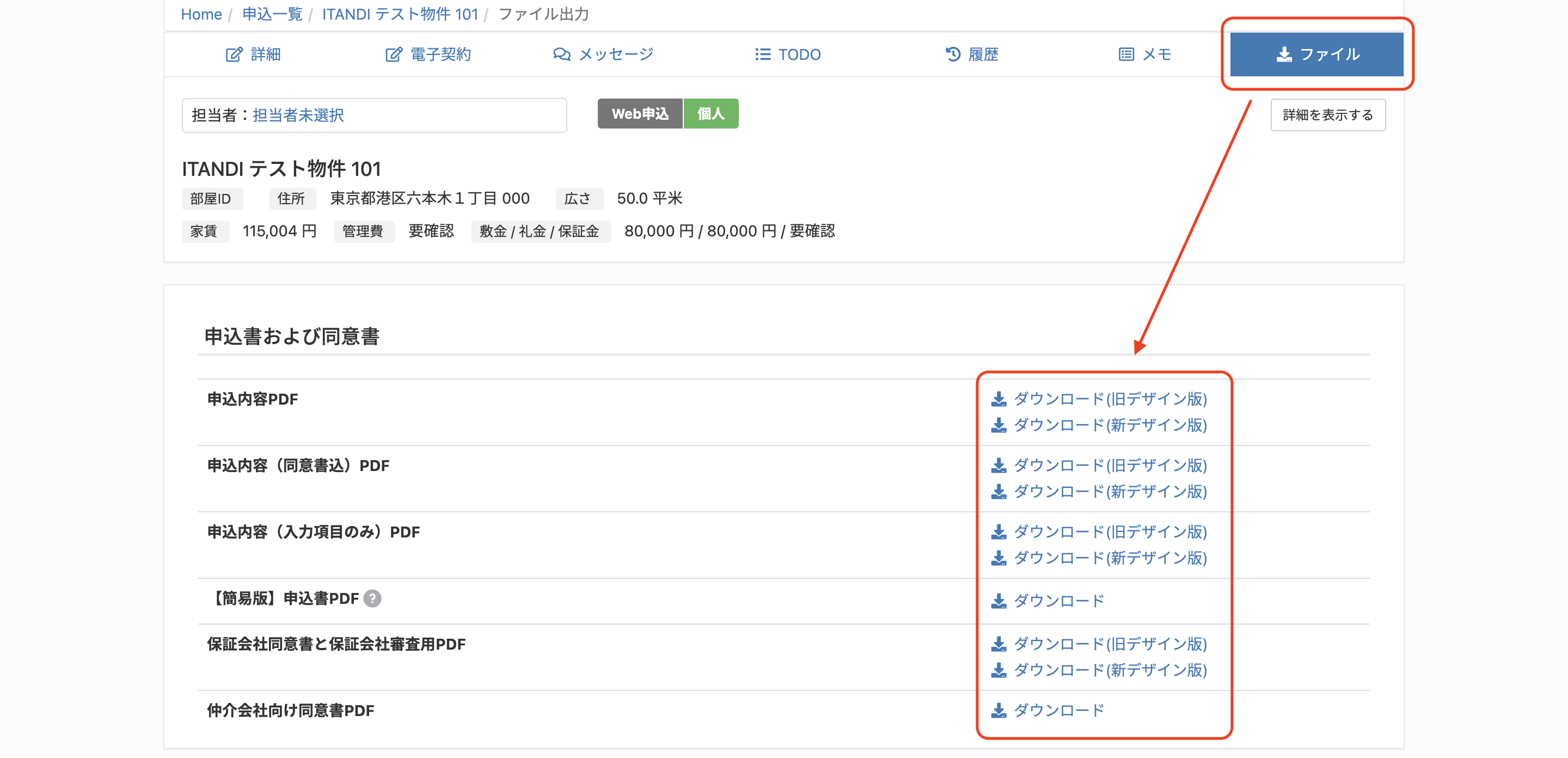Click download icon for 申込内容（入力項目のみ）PDF 旧デザイン版
Viewport: 1568px width, 758px height.
pyautogui.click(x=999, y=531)
